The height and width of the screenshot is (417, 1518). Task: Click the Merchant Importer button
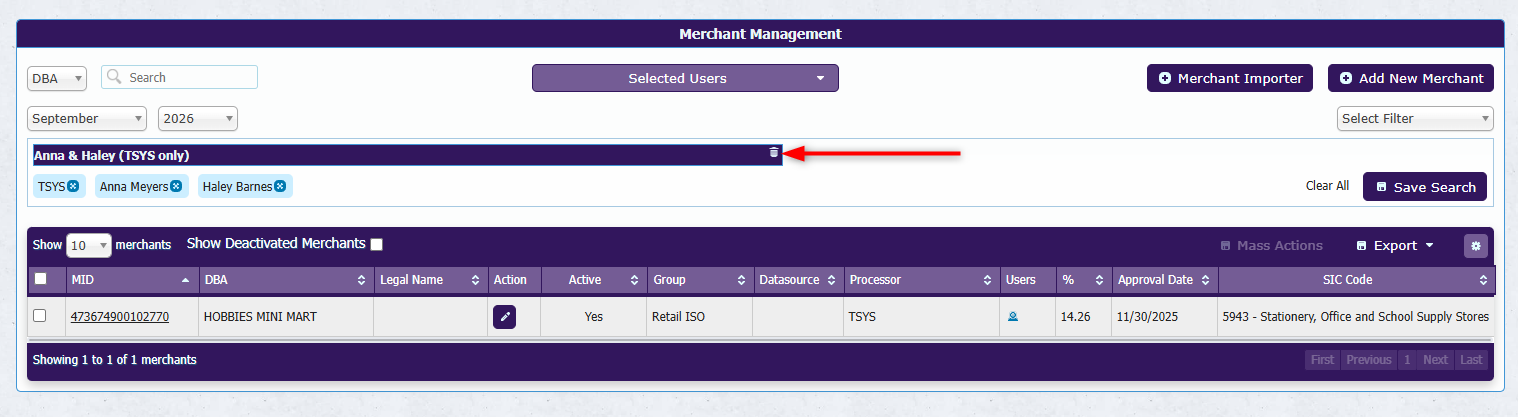tap(1230, 78)
